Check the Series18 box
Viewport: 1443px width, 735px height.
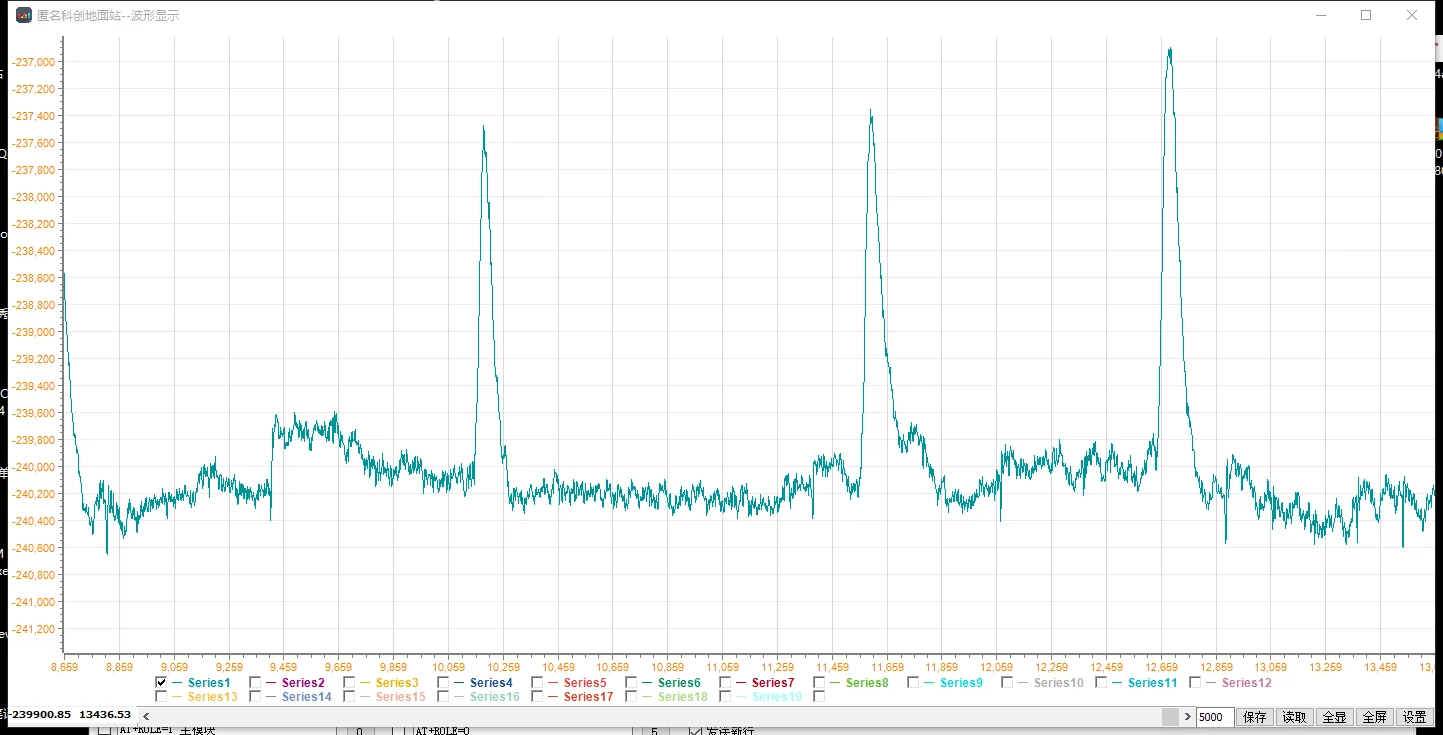632,697
